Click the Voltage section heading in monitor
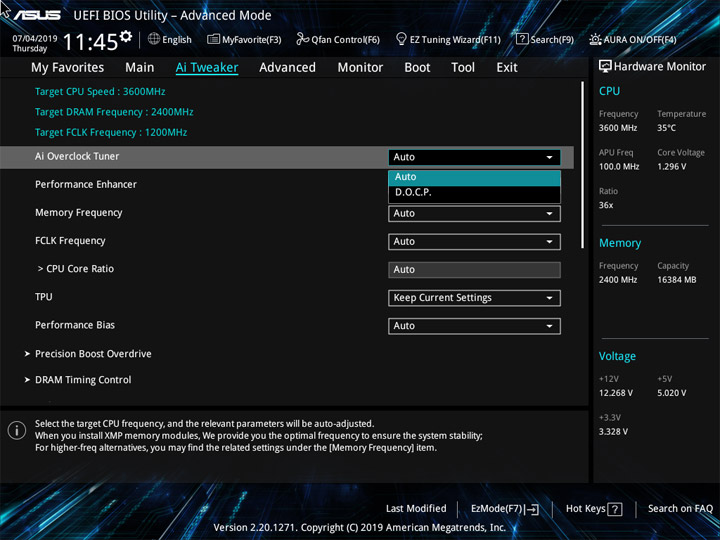This screenshot has width=720, height=540. (617, 356)
